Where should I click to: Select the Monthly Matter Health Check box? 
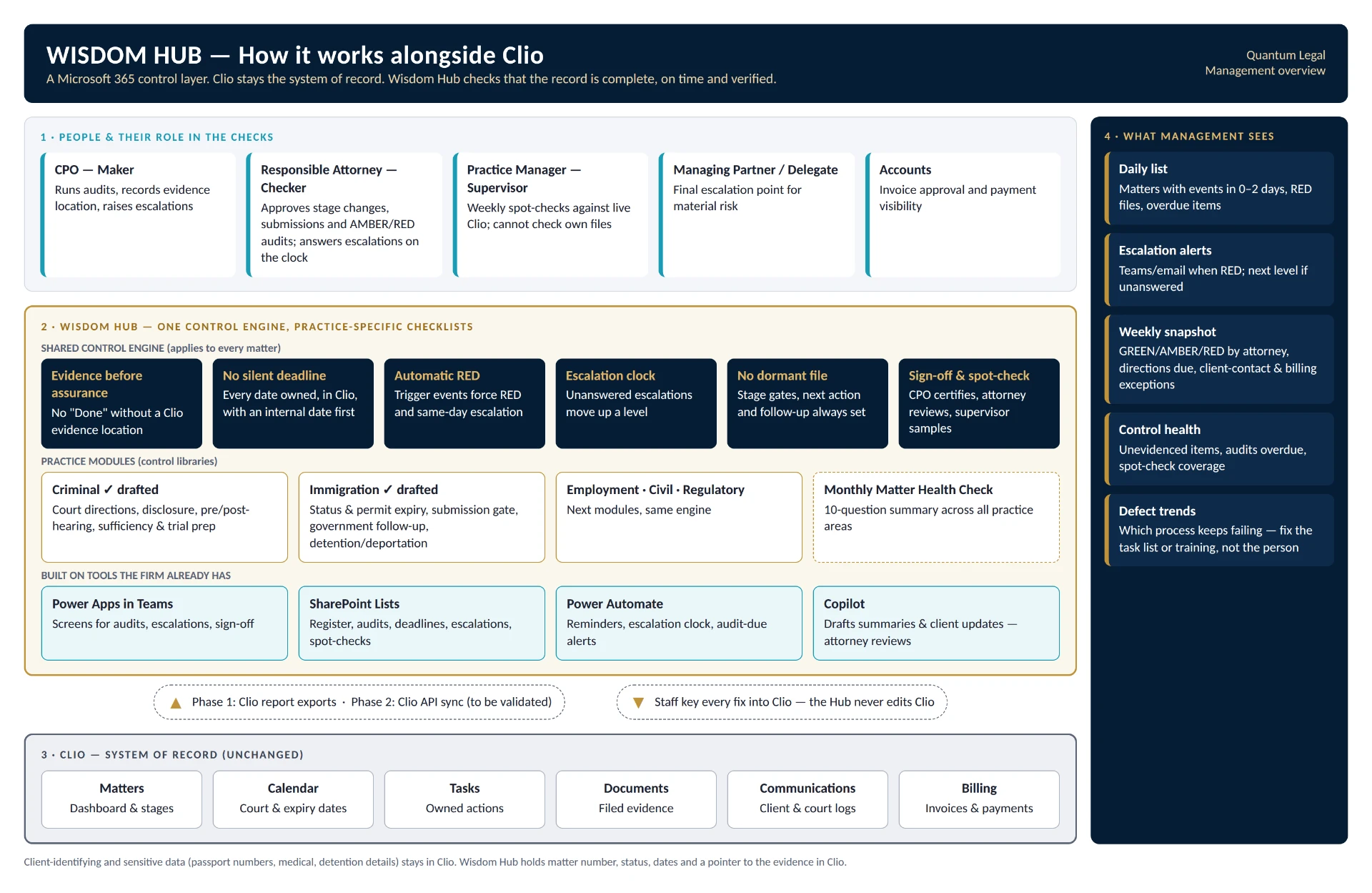[936, 517]
